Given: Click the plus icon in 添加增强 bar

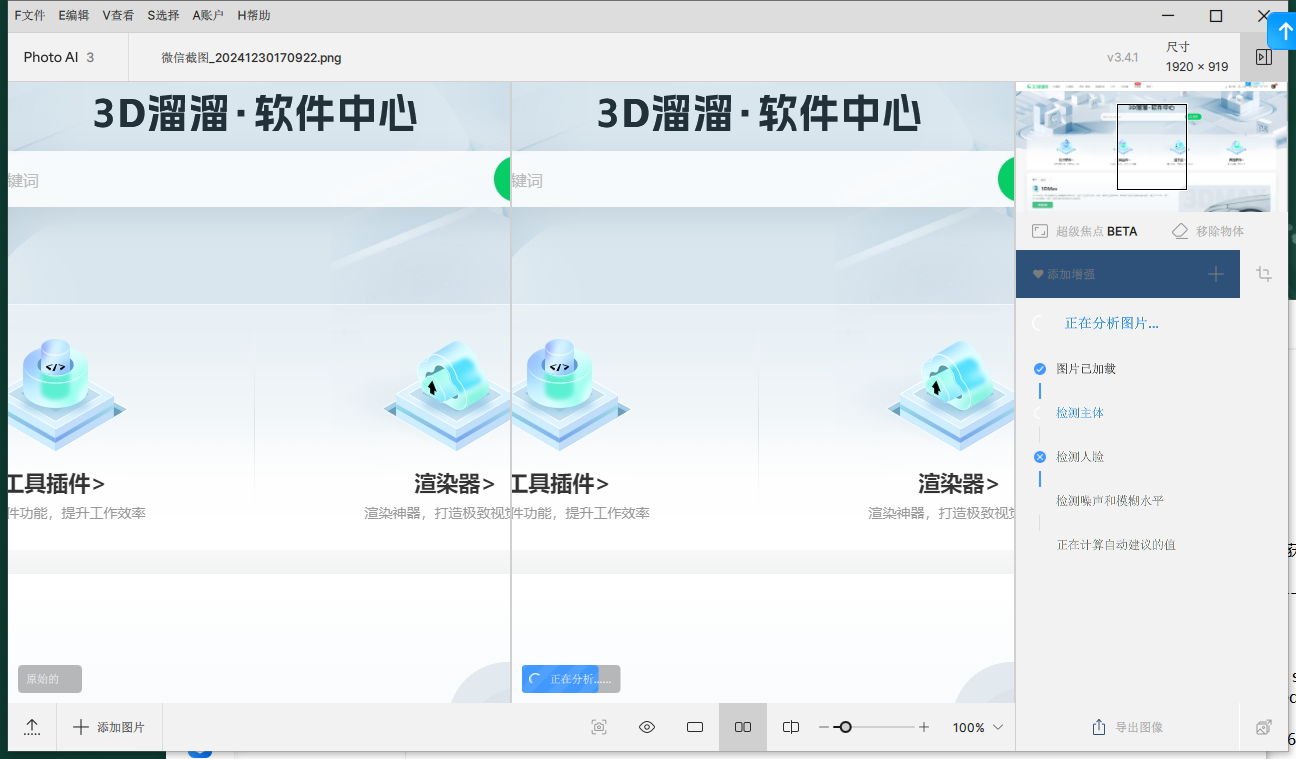Looking at the screenshot, I should tap(1216, 274).
